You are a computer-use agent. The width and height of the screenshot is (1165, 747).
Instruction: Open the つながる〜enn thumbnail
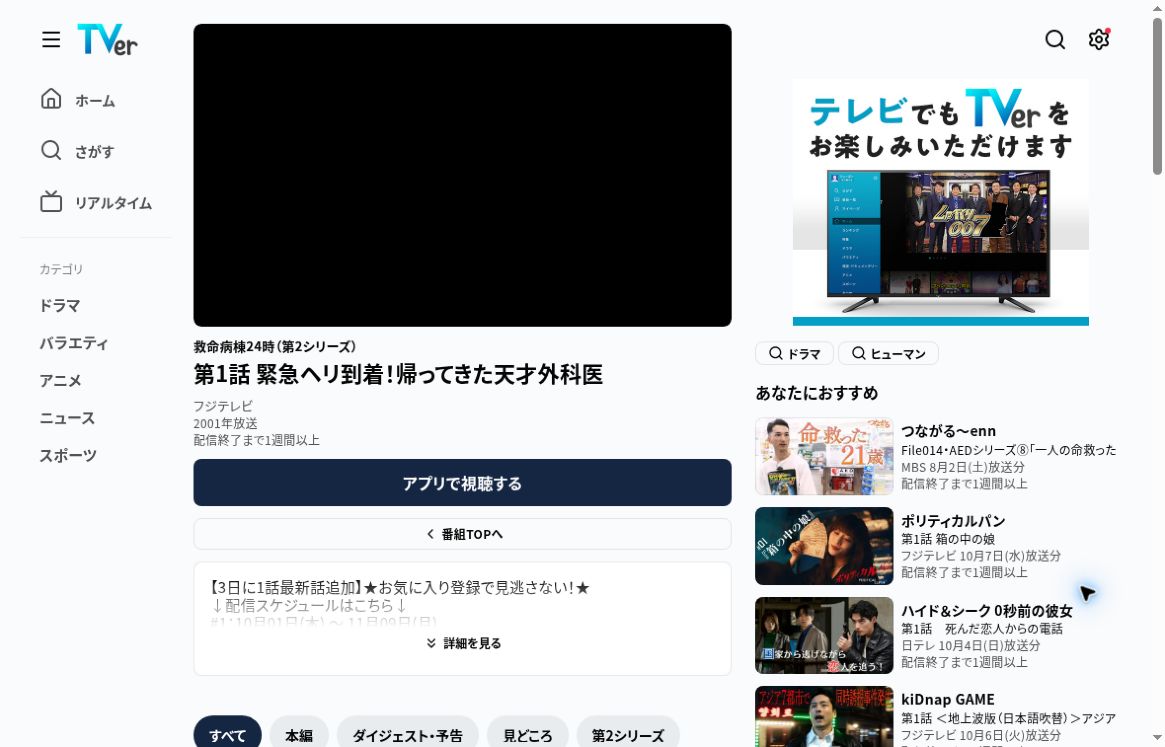coord(824,456)
